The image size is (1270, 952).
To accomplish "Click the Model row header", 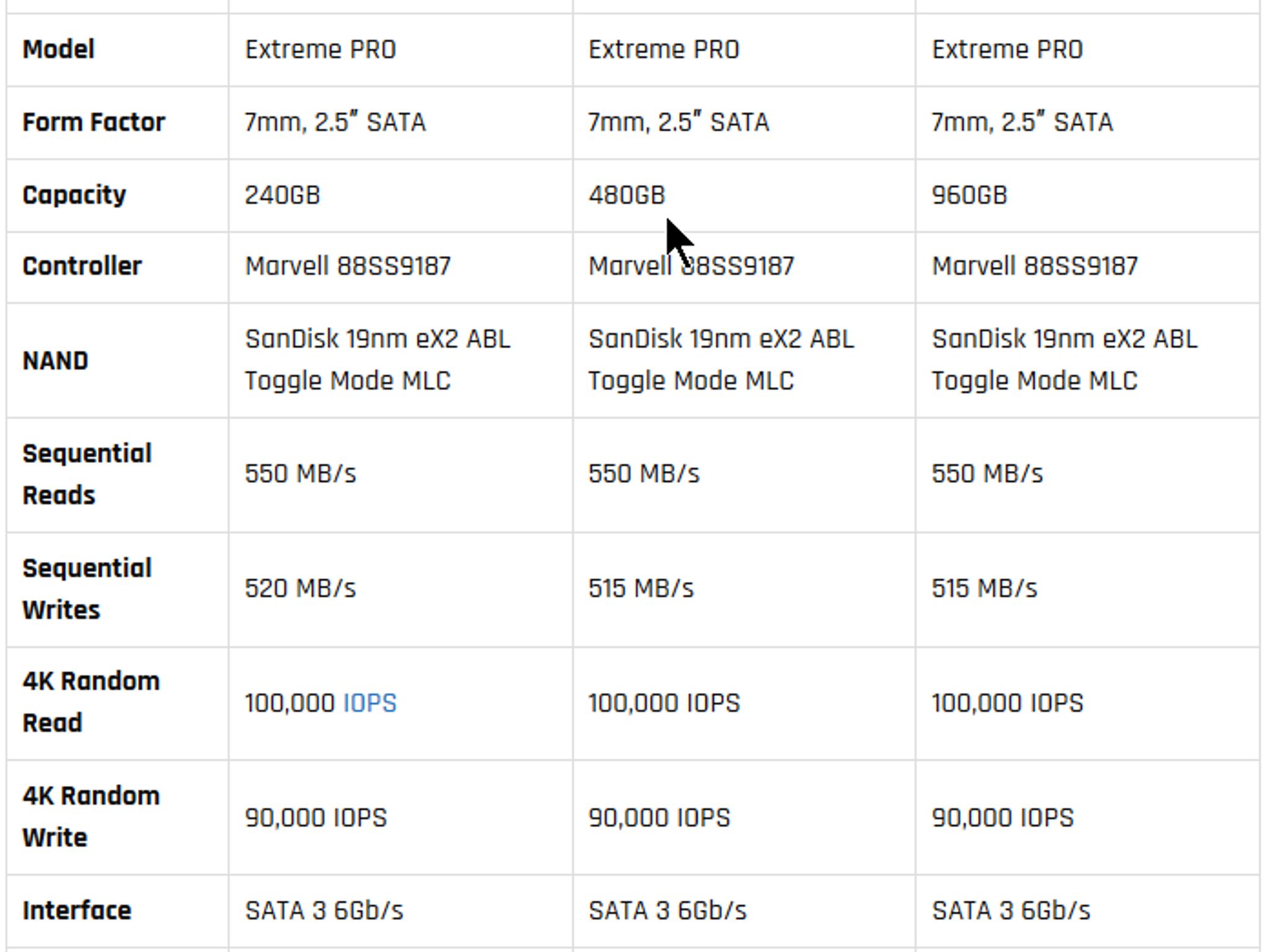I will click(58, 50).
